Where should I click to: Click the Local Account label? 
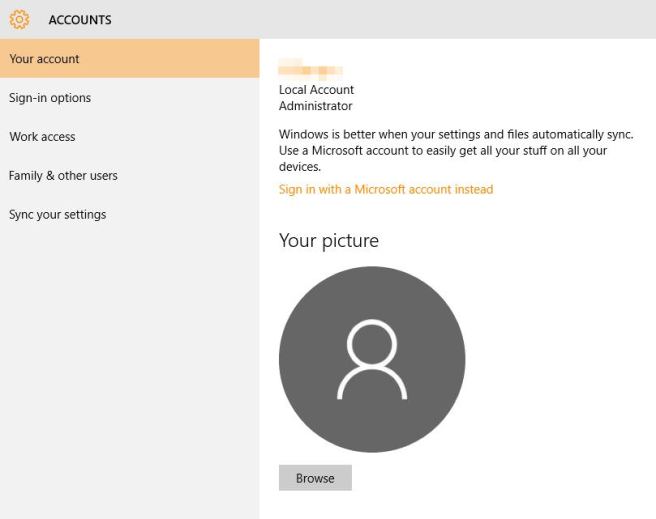(316, 90)
